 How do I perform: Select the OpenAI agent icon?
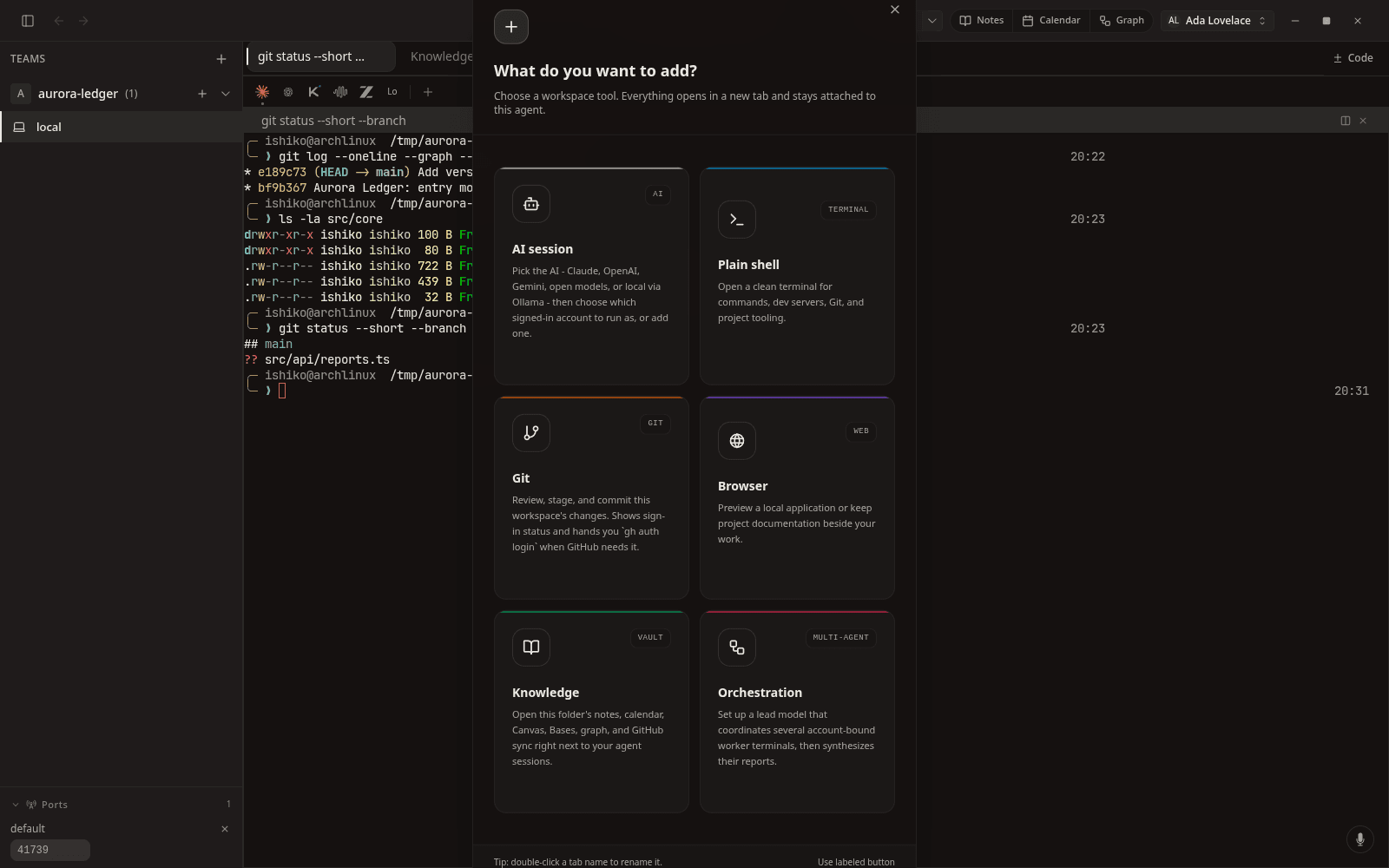pos(288,92)
